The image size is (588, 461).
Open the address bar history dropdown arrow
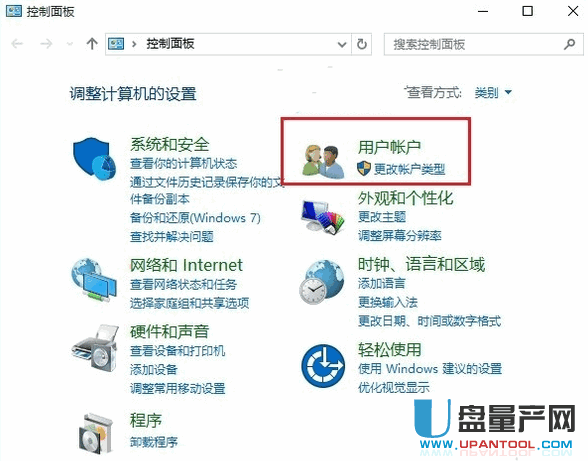coord(342,45)
